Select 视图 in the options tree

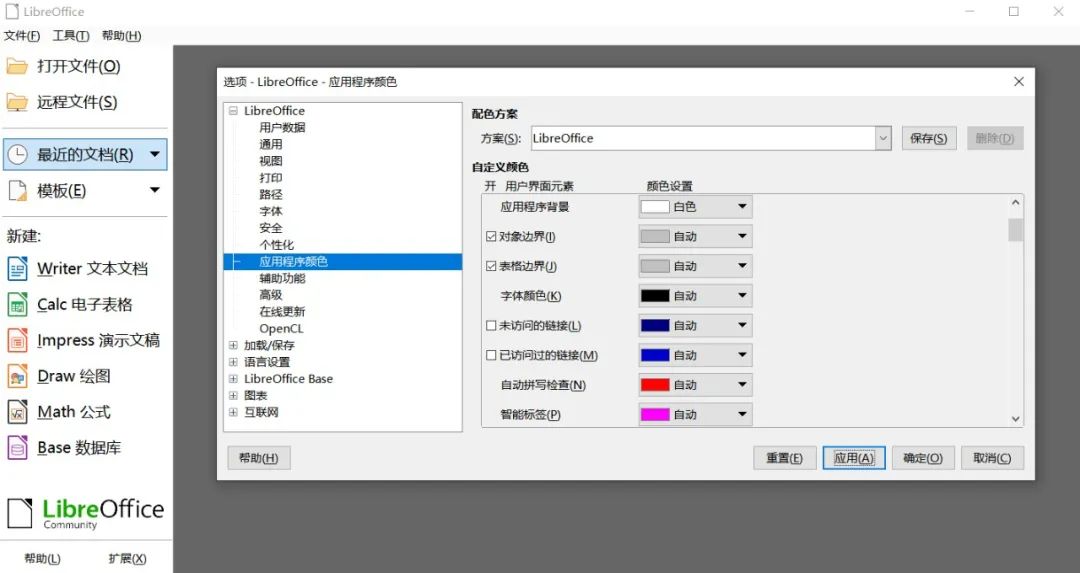(x=271, y=160)
